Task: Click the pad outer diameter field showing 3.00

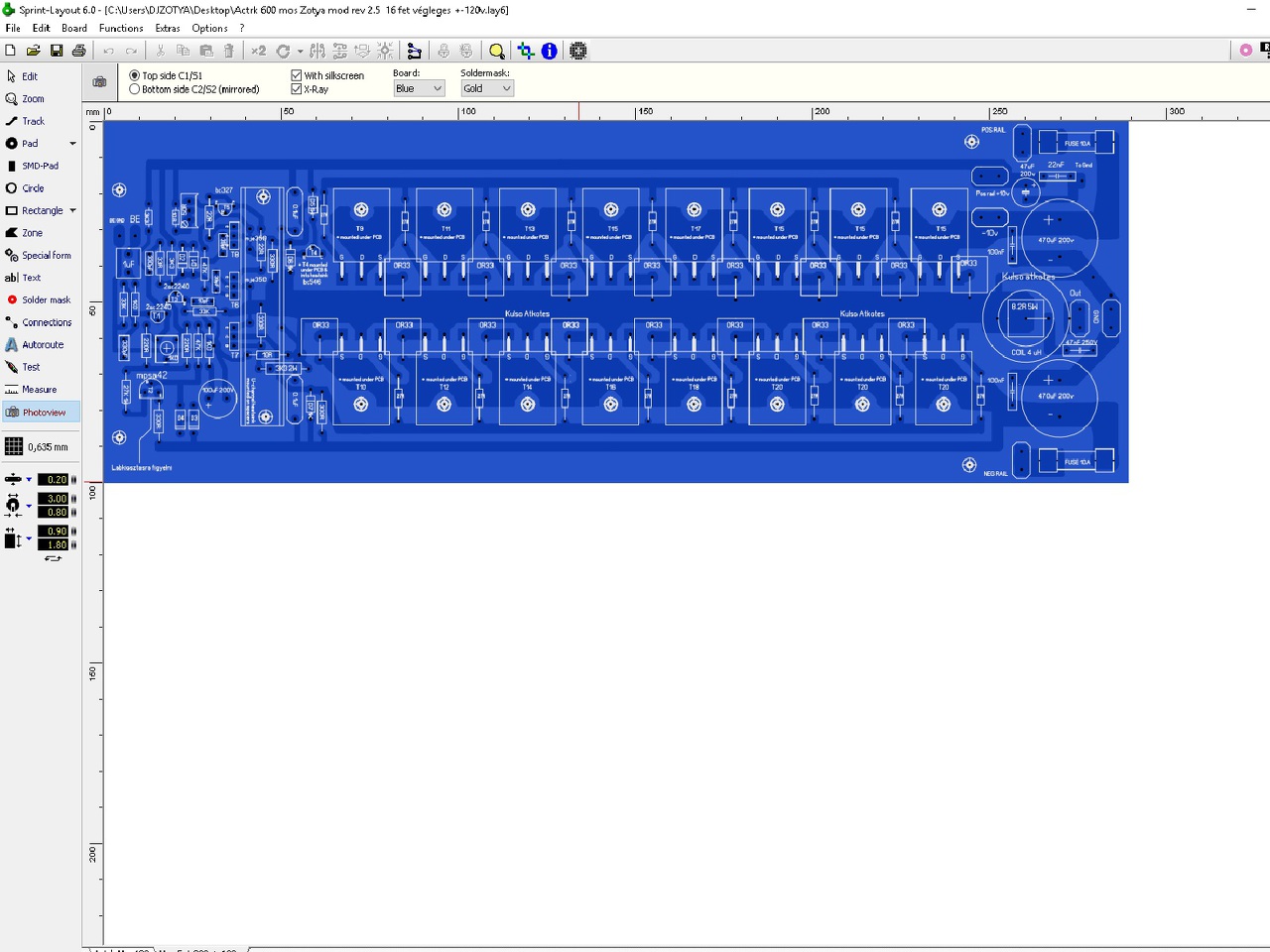Action: coord(53,499)
